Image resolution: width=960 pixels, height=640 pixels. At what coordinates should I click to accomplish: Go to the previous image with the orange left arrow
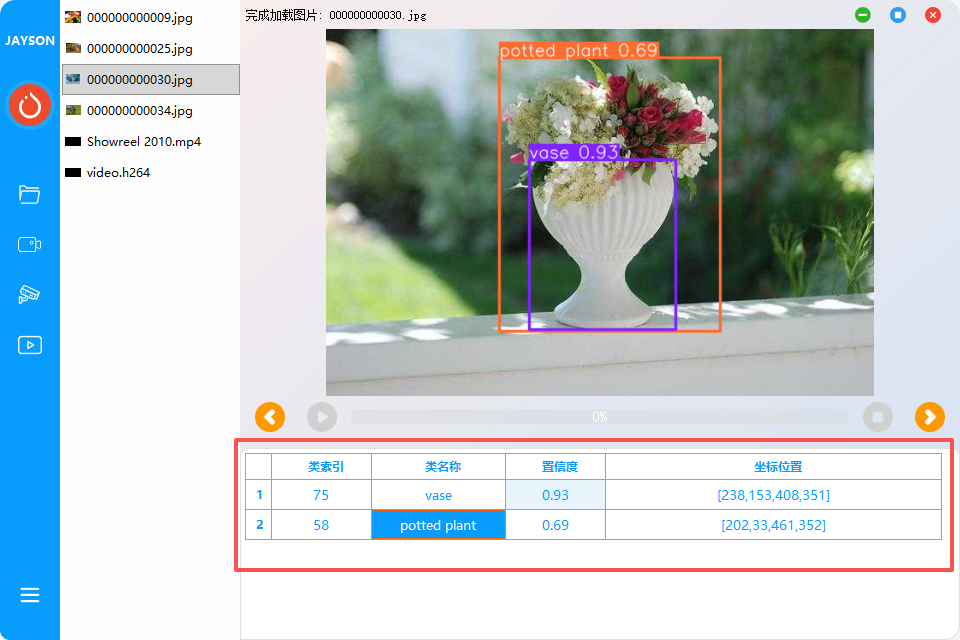click(x=270, y=417)
